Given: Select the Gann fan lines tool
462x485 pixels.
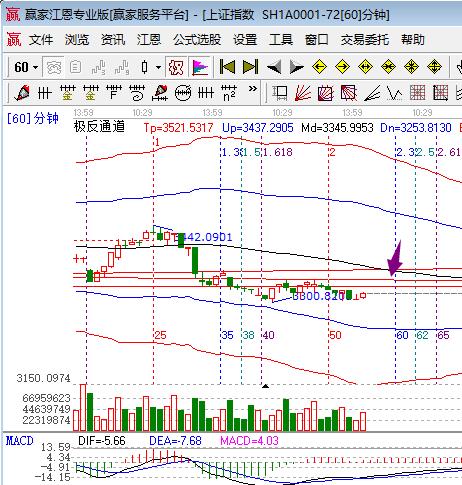Looking at the screenshot, I should (303, 93).
